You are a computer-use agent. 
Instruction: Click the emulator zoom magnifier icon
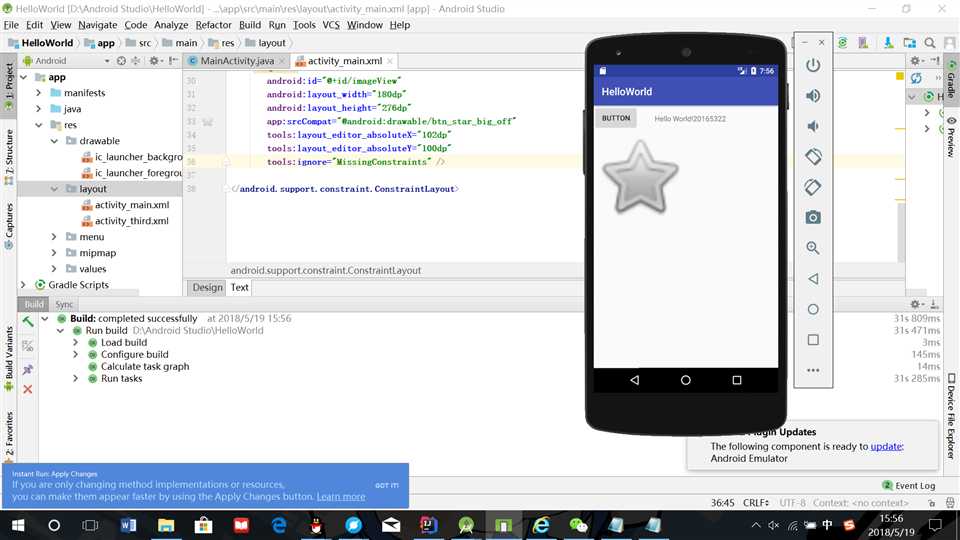813,248
